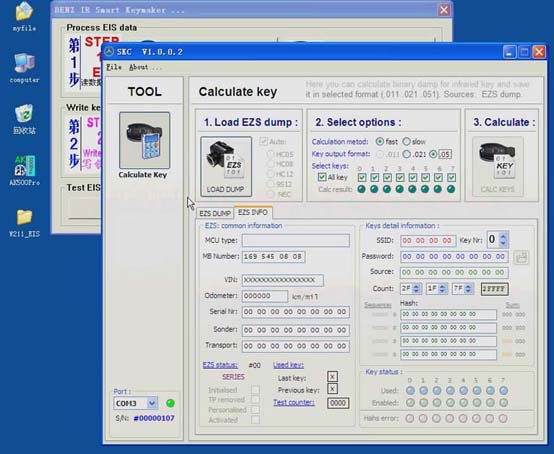Click the save icon beside Password field
The width and height of the screenshot is (554, 454).
click(x=521, y=257)
